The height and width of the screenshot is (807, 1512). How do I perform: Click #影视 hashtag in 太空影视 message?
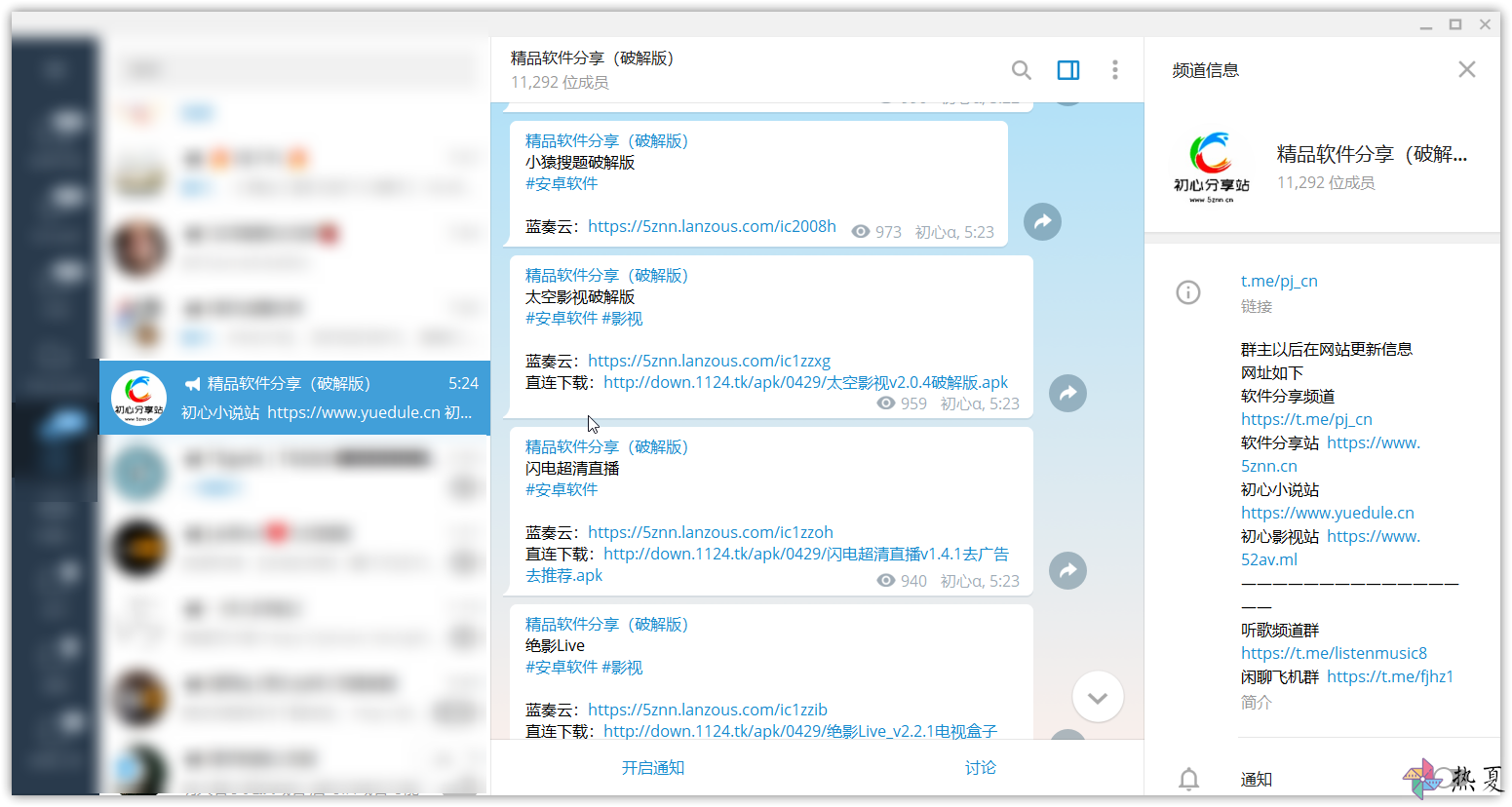[x=622, y=318]
